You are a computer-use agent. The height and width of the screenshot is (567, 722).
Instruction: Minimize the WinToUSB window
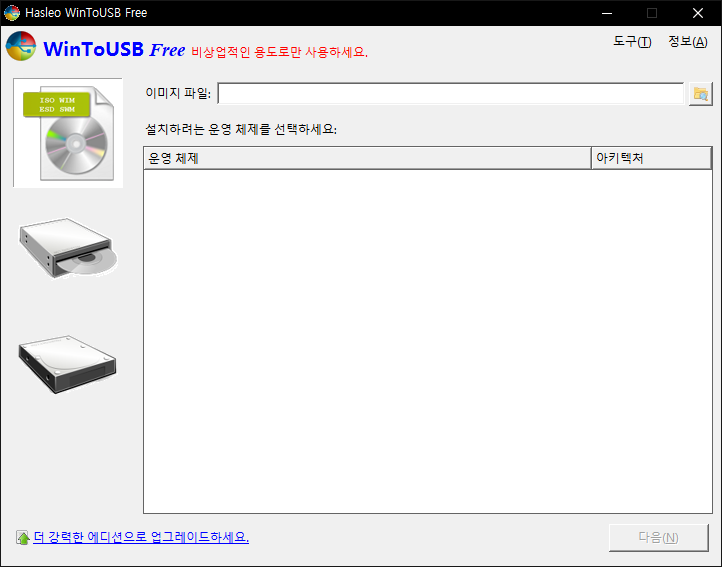[607, 13]
